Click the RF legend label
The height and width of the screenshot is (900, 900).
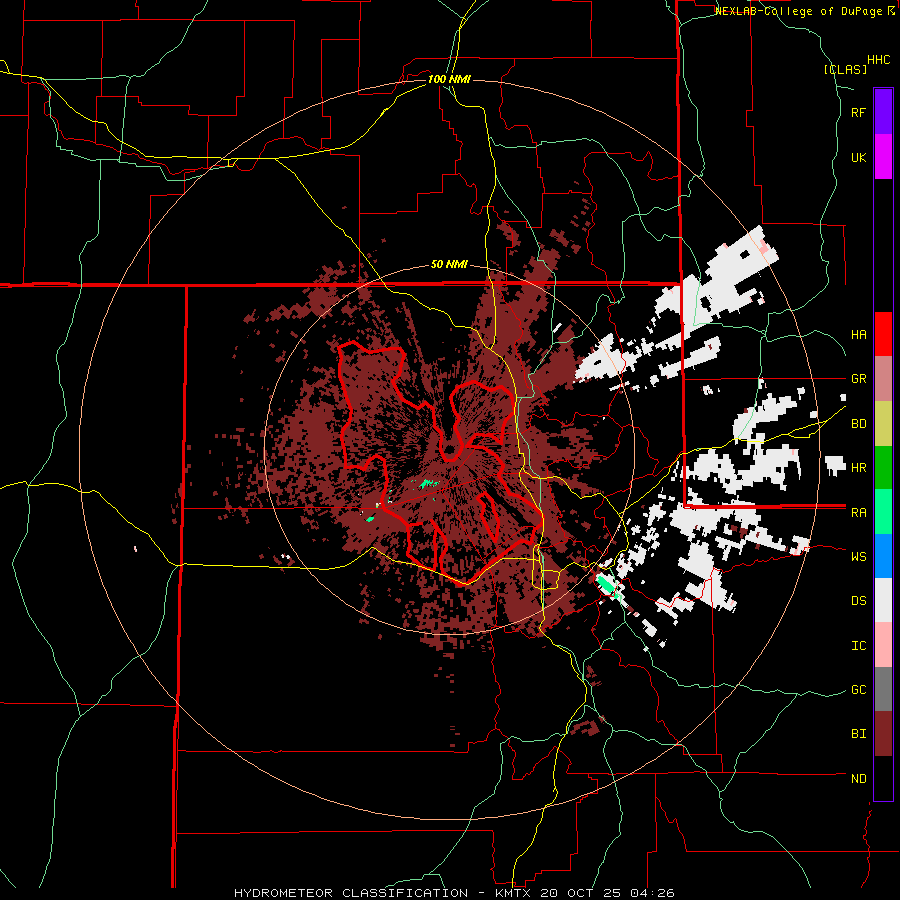[x=858, y=113]
